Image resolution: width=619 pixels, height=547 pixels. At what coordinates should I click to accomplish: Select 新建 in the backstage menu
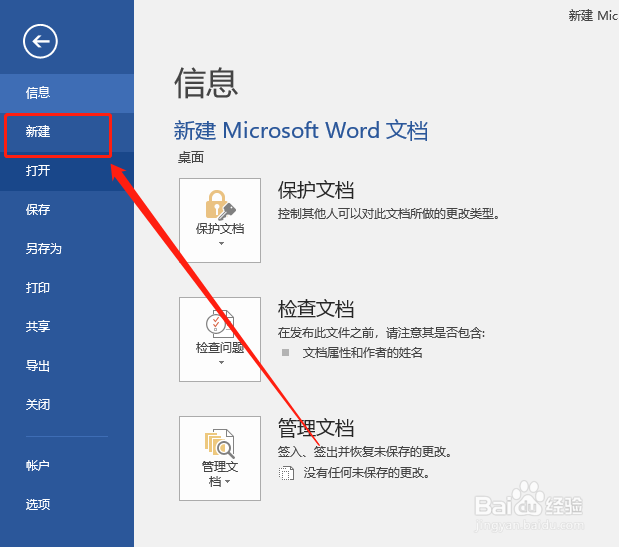67,132
